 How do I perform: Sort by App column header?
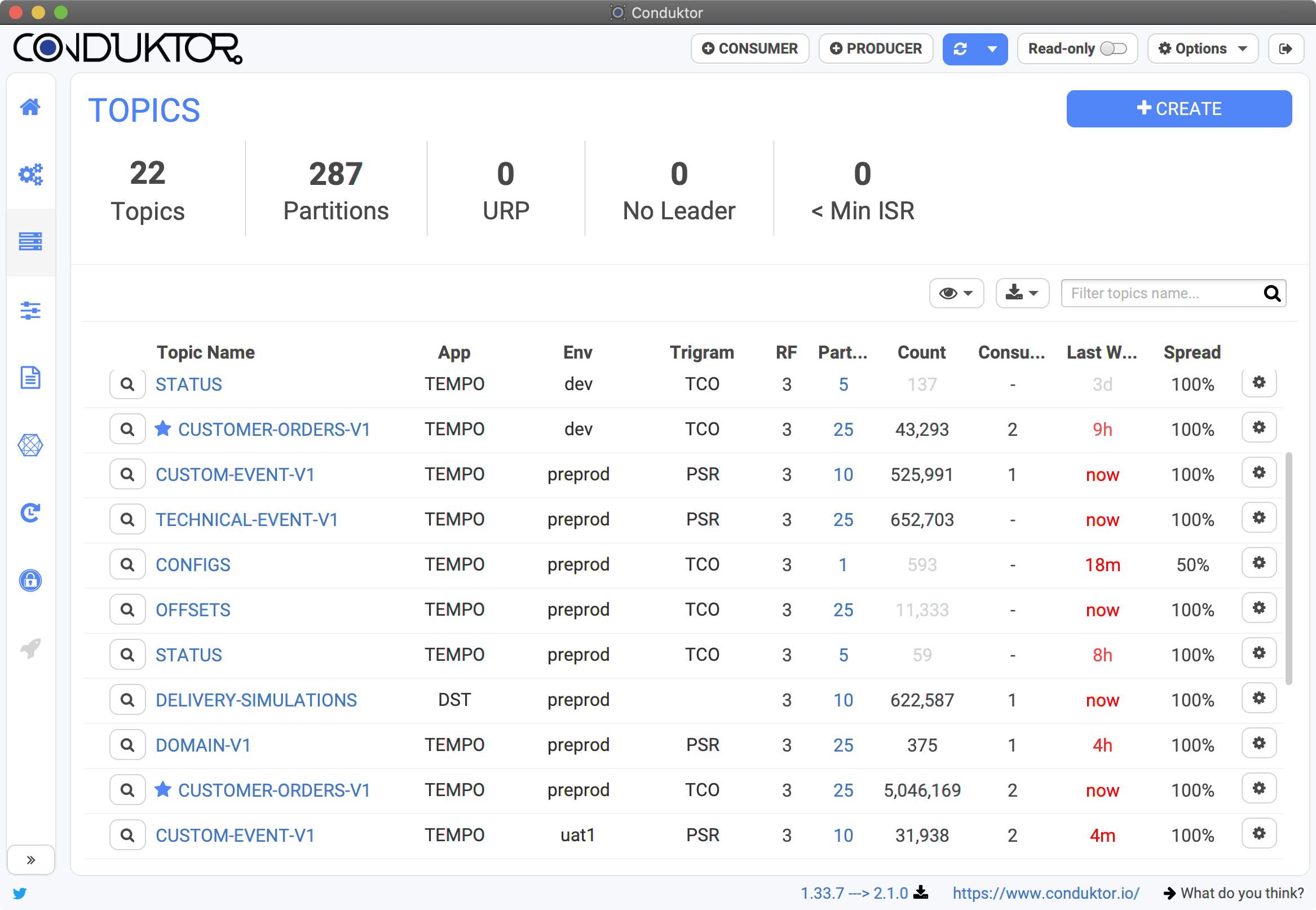click(454, 352)
